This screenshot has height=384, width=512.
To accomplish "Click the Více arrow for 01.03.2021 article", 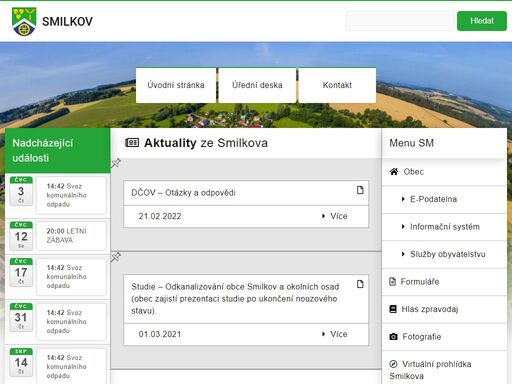I will pos(323,334).
